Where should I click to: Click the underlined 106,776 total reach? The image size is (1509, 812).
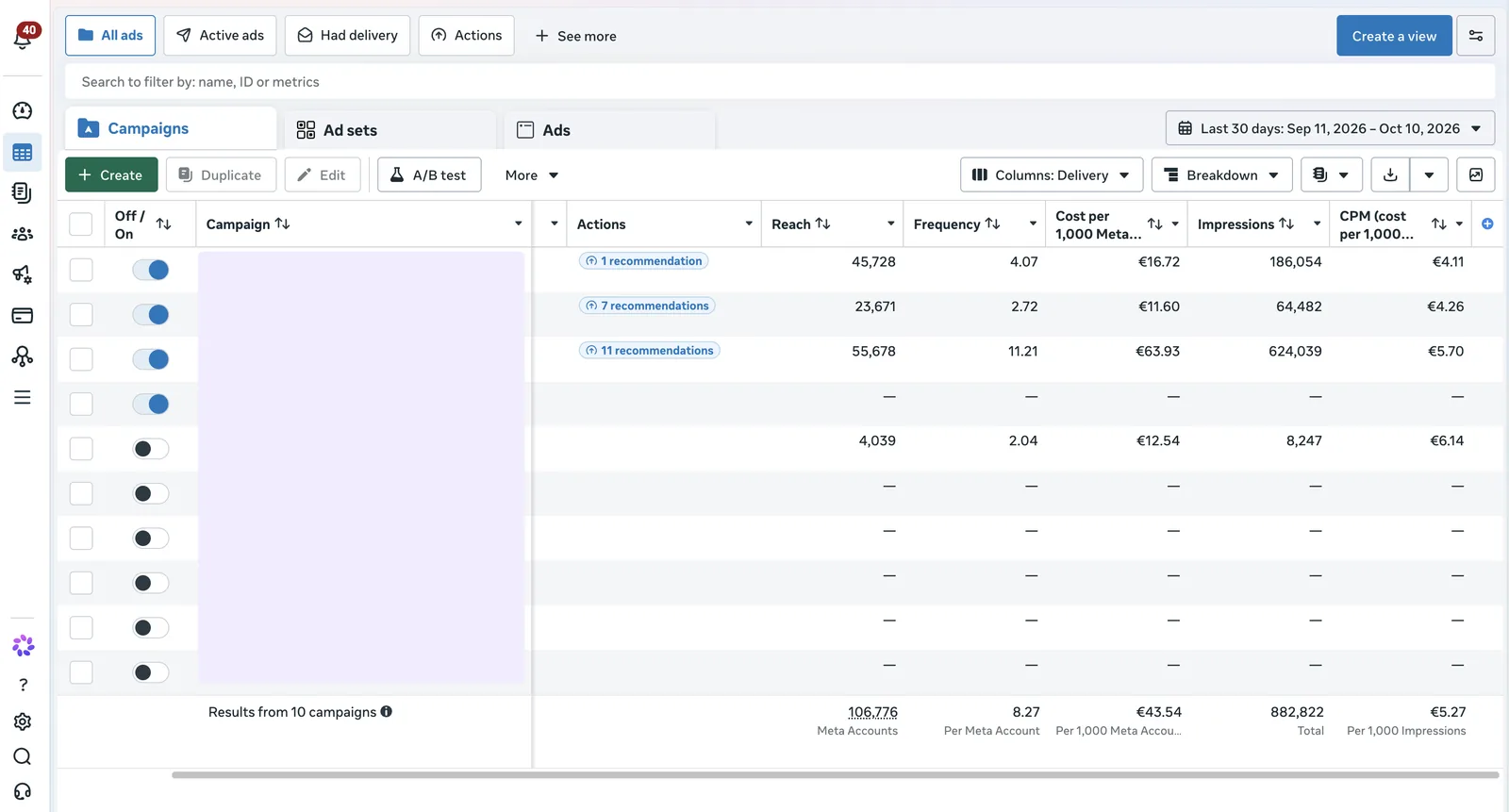872,712
